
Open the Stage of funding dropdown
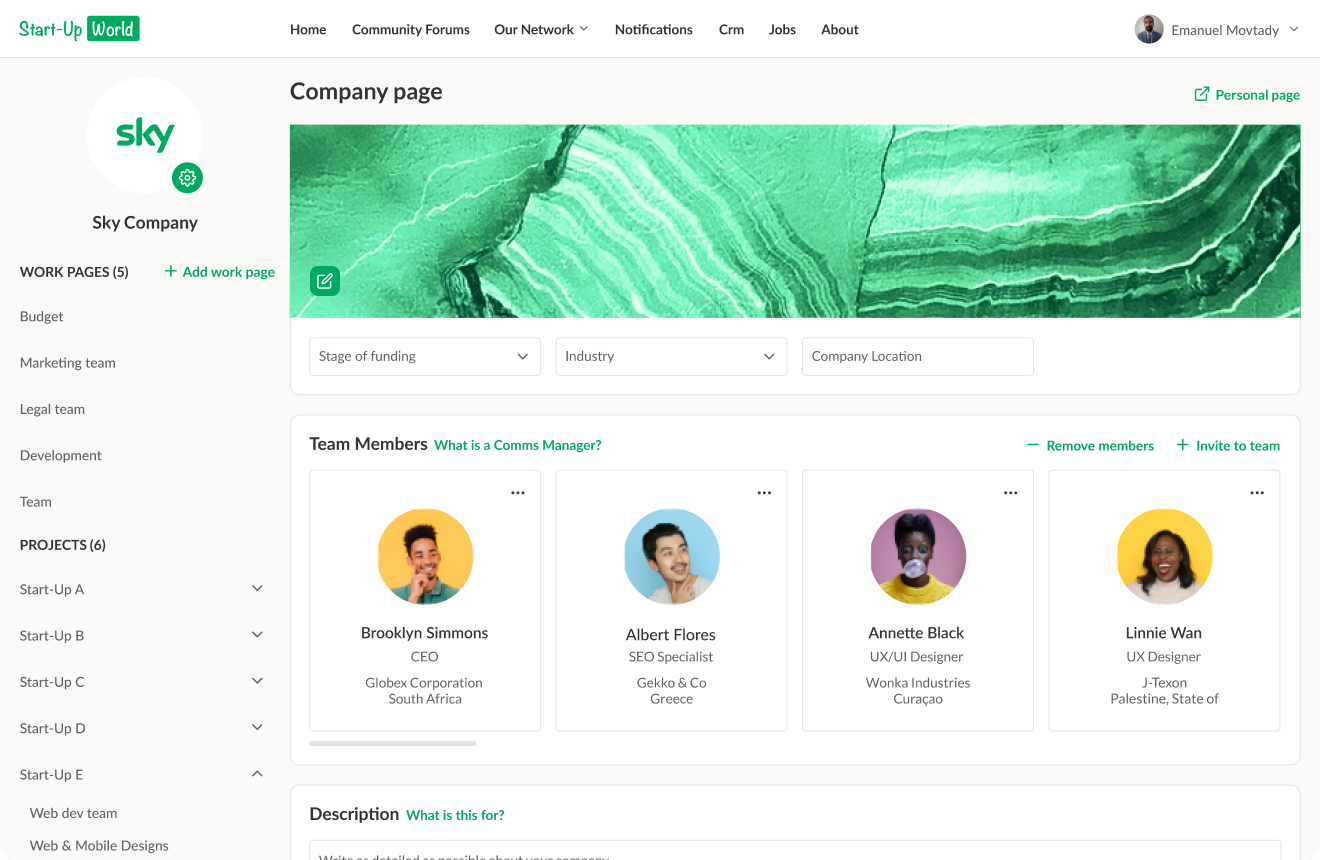pos(424,357)
